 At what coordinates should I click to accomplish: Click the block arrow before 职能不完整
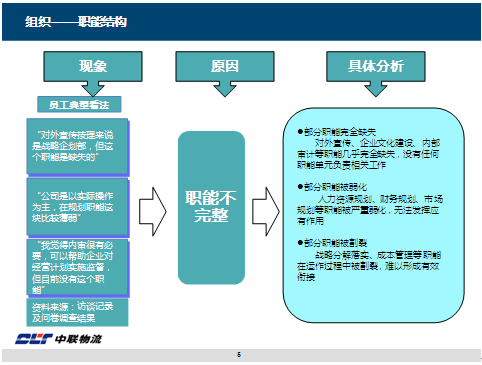point(153,212)
